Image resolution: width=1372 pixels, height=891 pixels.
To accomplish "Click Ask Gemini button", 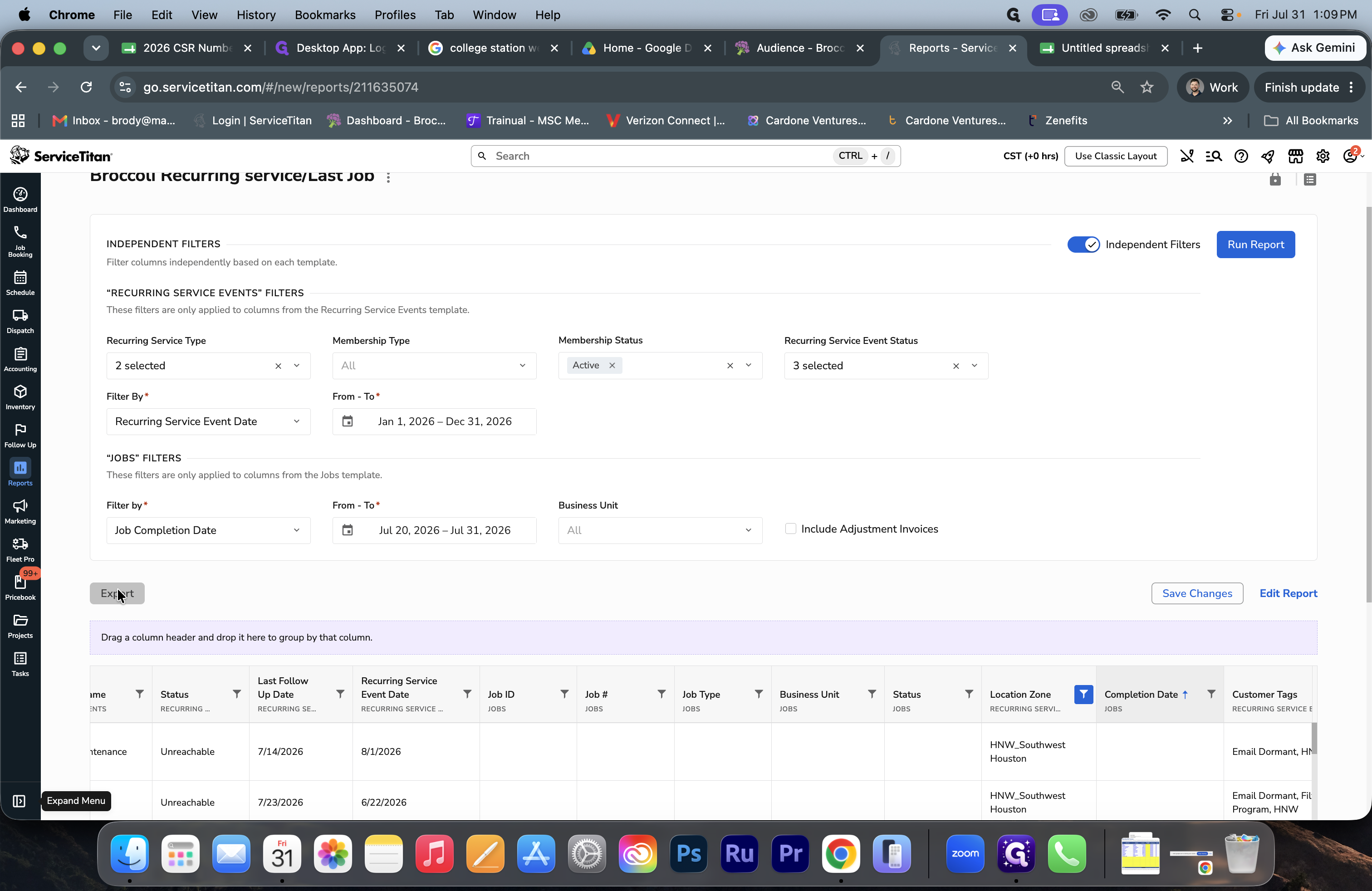I will tap(1314, 48).
